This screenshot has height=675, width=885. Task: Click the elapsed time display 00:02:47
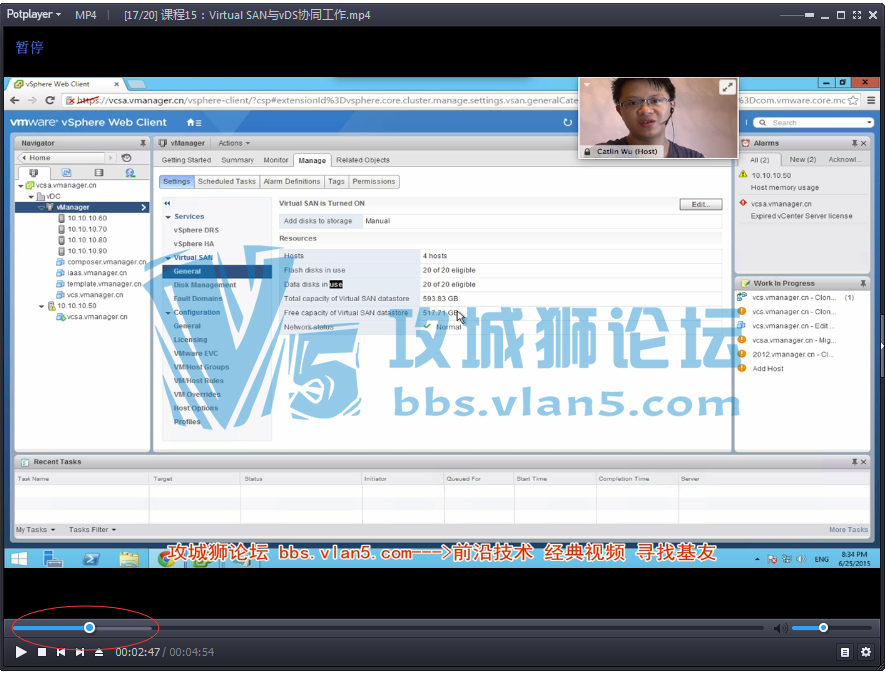click(x=138, y=652)
